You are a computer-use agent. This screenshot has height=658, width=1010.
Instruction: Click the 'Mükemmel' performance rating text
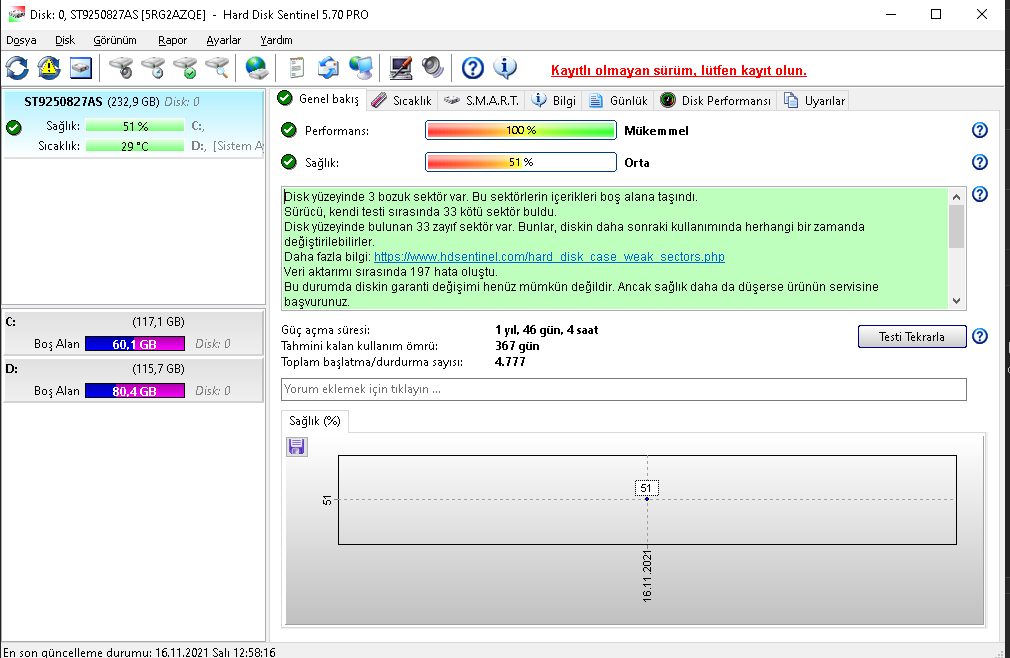656,131
